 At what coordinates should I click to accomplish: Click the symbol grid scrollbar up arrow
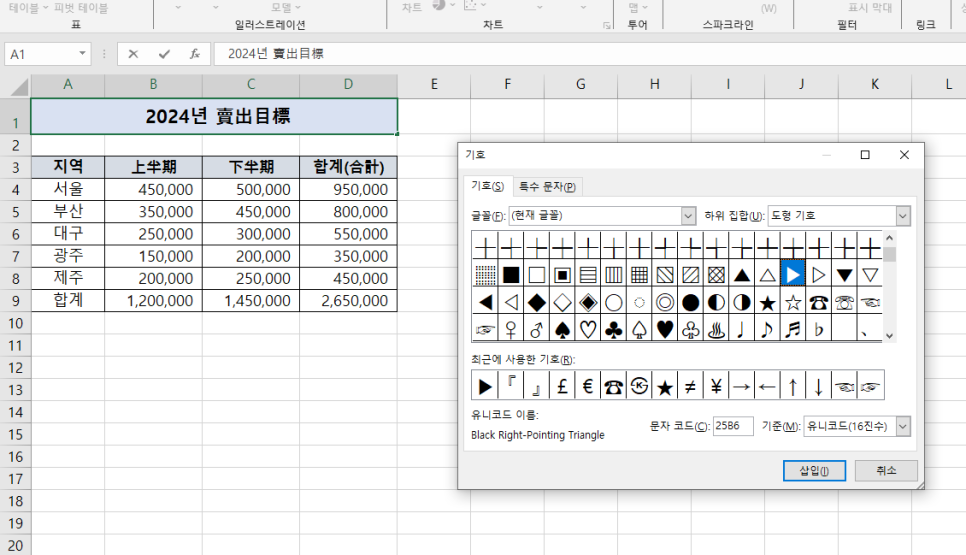point(889,237)
